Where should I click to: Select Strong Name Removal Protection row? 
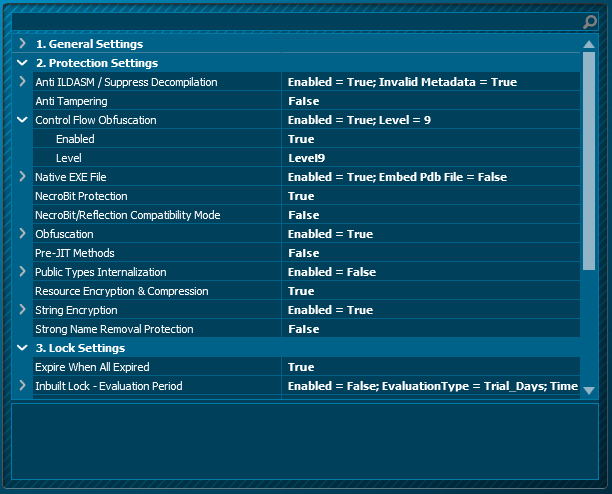(114, 329)
